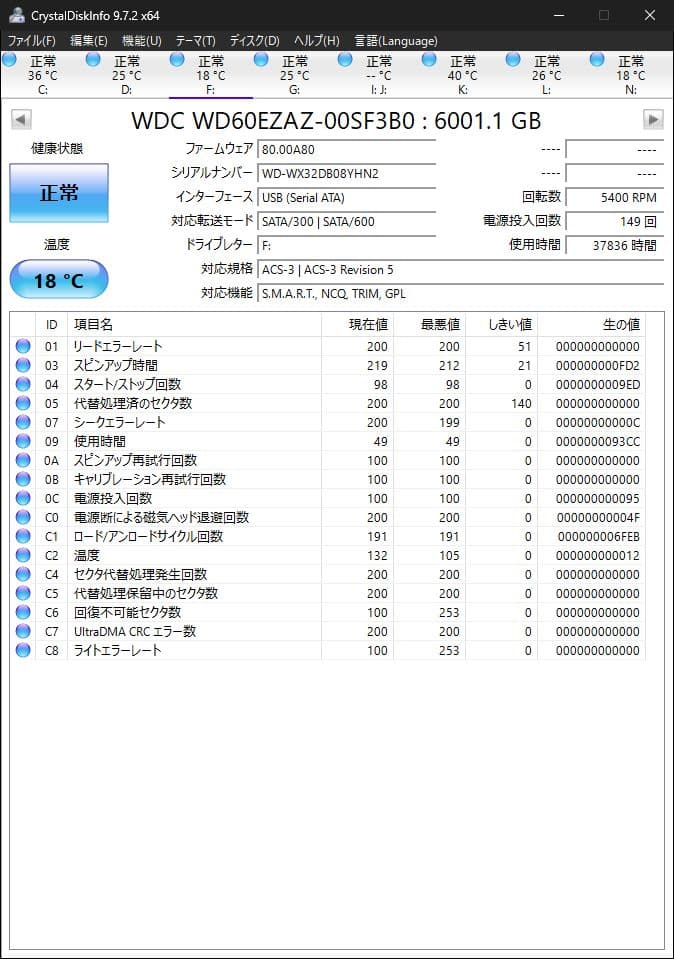Select the I: J: drive tab
The image size is (674, 959).
[x=379, y=75]
